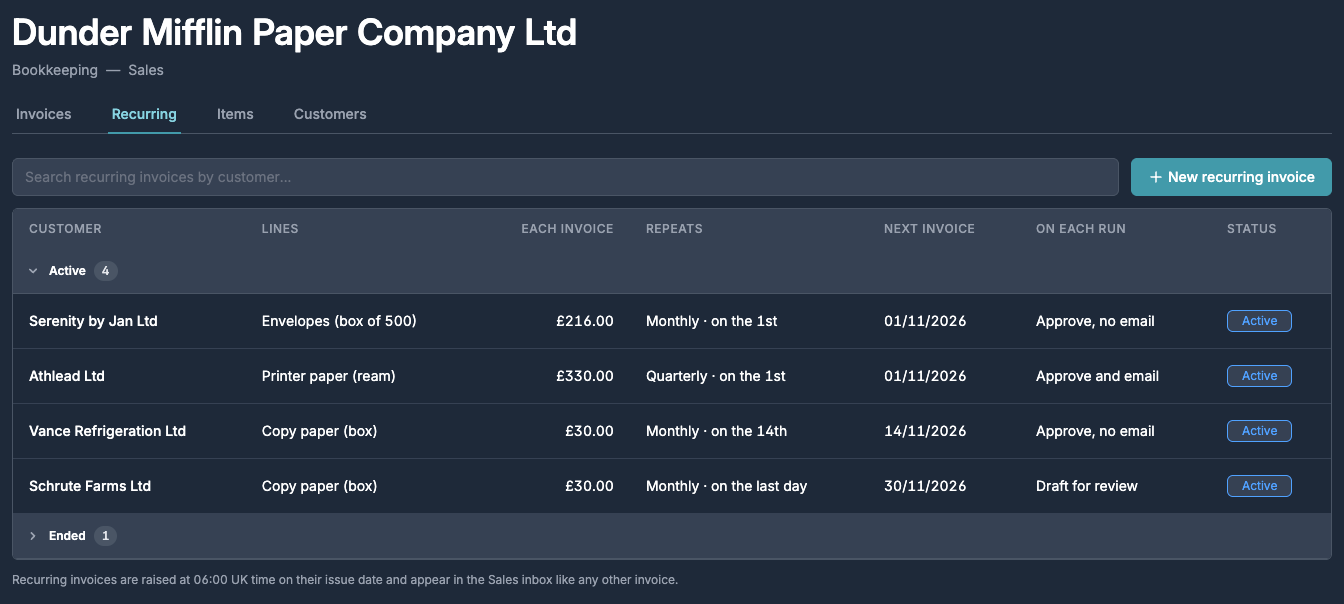Click the On Each Run column header
The width and height of the screenshot is (1344, 604).
pos(1081,229)
